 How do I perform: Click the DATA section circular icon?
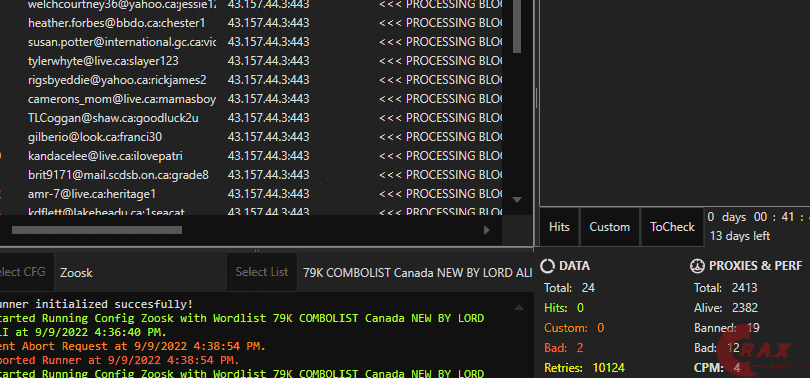click(x=547, y=266)
